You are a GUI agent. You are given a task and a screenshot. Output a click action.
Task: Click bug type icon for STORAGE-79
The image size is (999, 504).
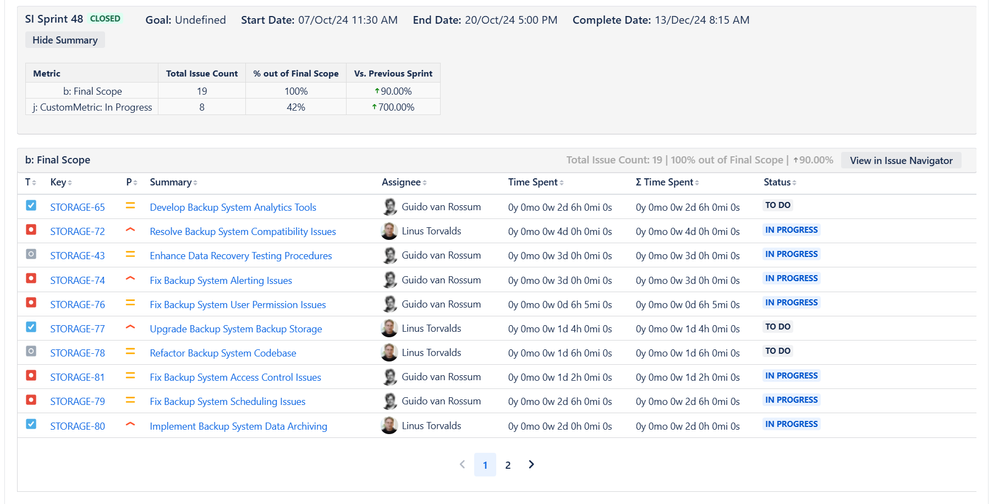(x=31, y=400)
